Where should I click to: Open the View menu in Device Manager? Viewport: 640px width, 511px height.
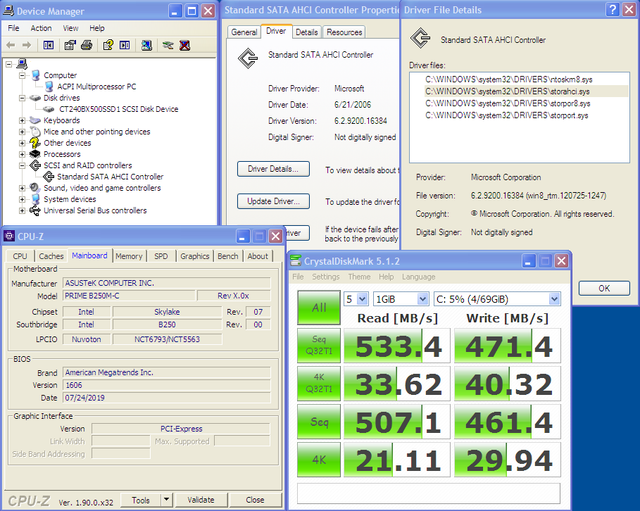[x=71, y=28]
